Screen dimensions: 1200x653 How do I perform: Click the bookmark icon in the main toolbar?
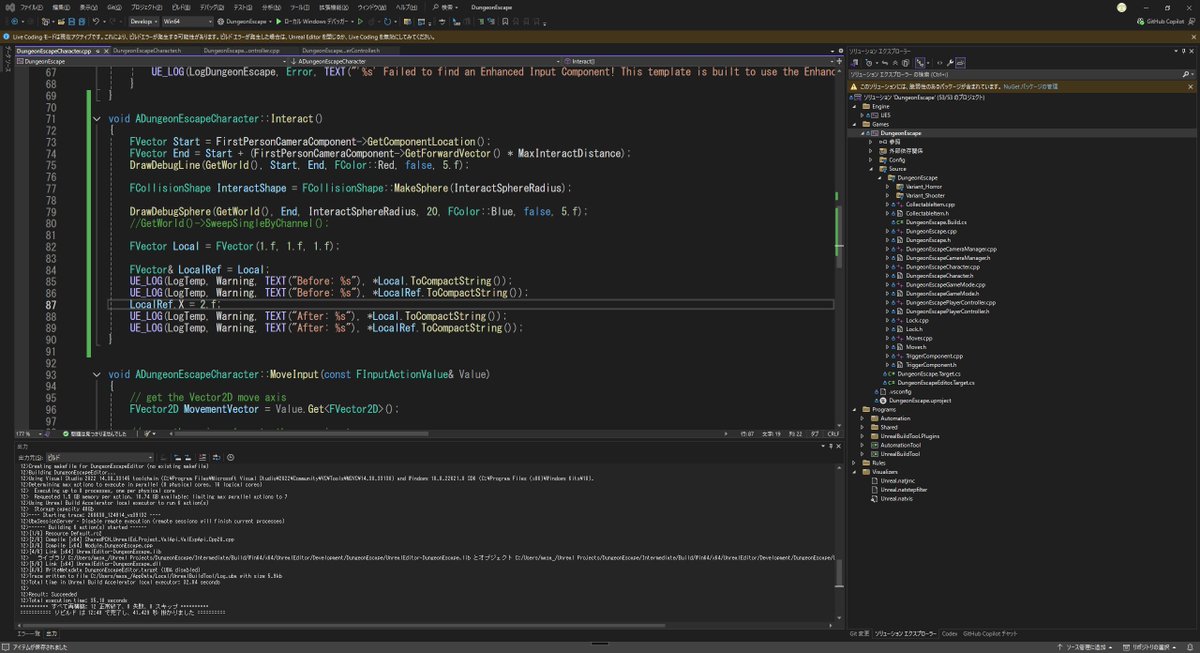tap(505, 20)
